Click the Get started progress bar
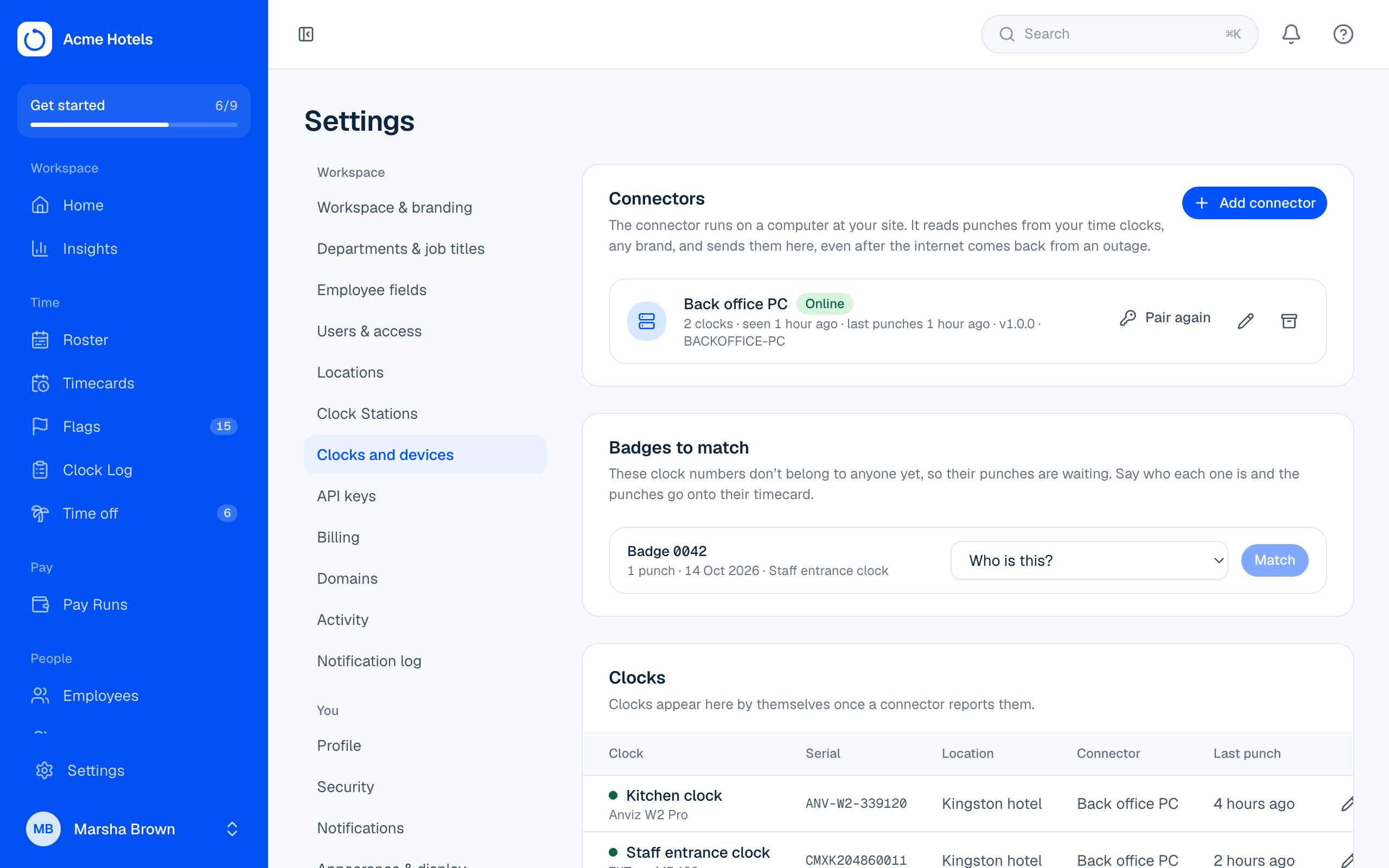 133,124
